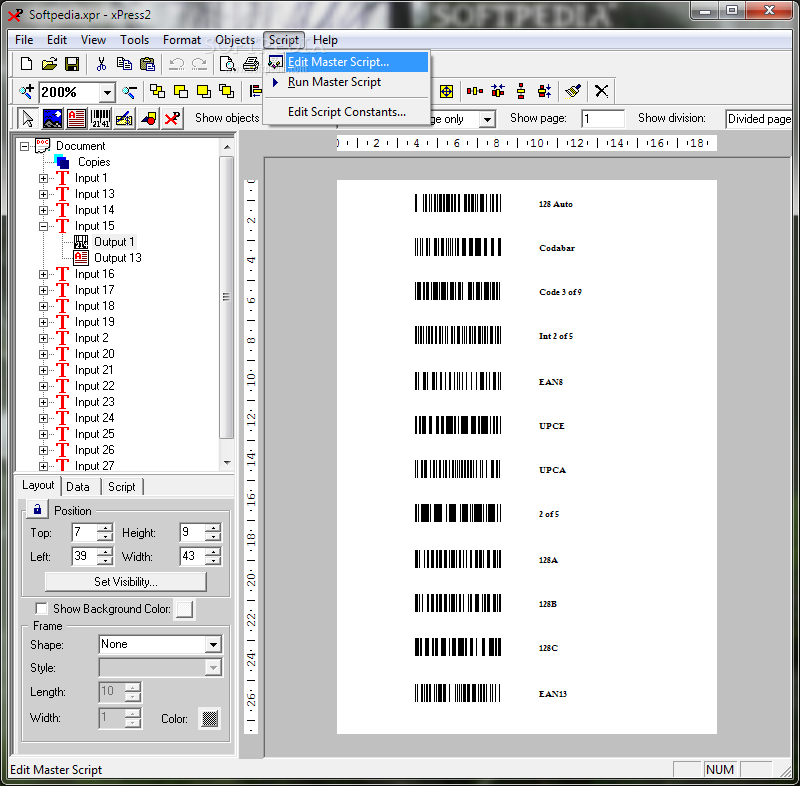
Task: Select Output 13 text tree item
Action: 117,258
